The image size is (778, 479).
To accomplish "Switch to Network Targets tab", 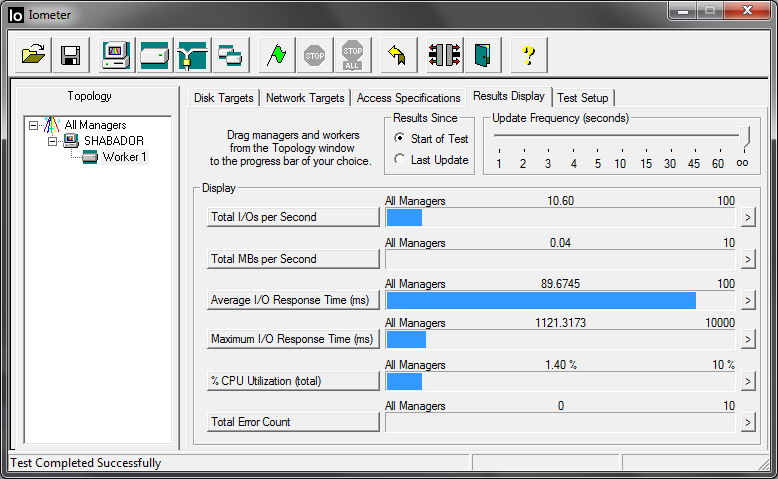I will (x=305, y=98).
